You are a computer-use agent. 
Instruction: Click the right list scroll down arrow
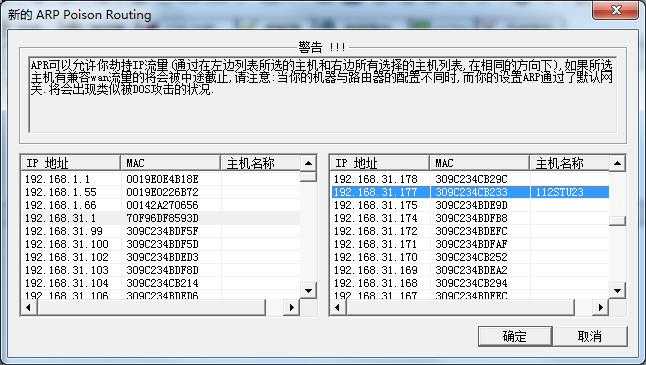tap(617, 290)
